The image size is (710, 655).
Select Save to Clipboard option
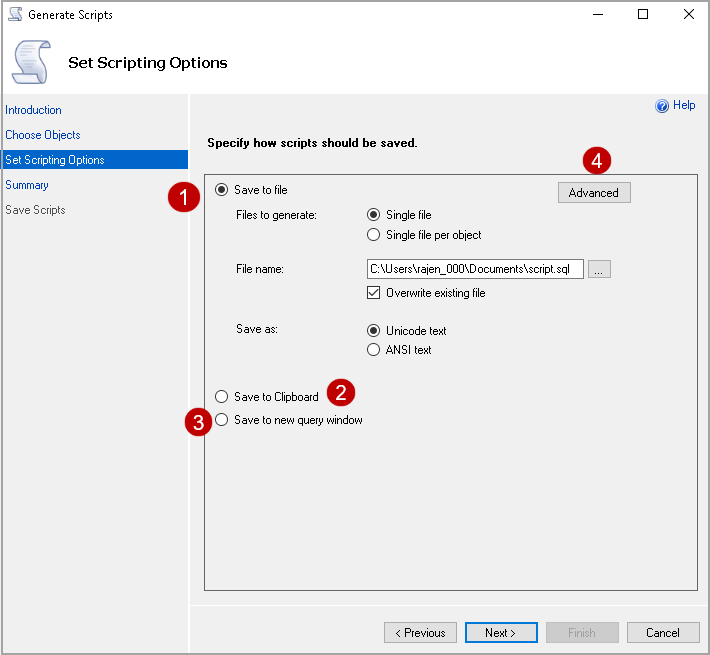222,397
